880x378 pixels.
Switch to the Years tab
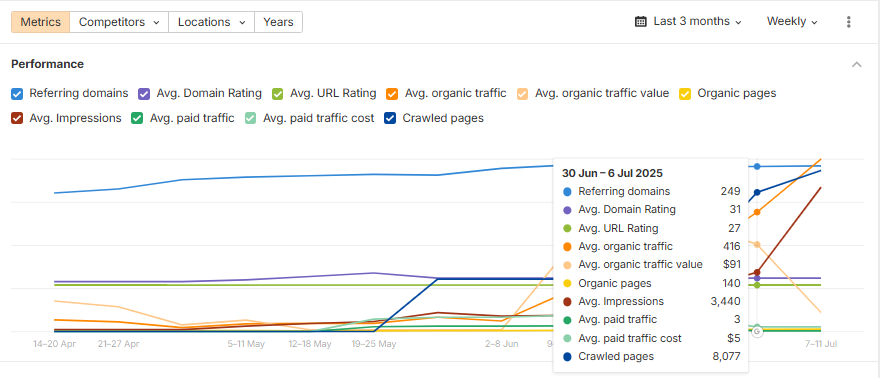278,22
